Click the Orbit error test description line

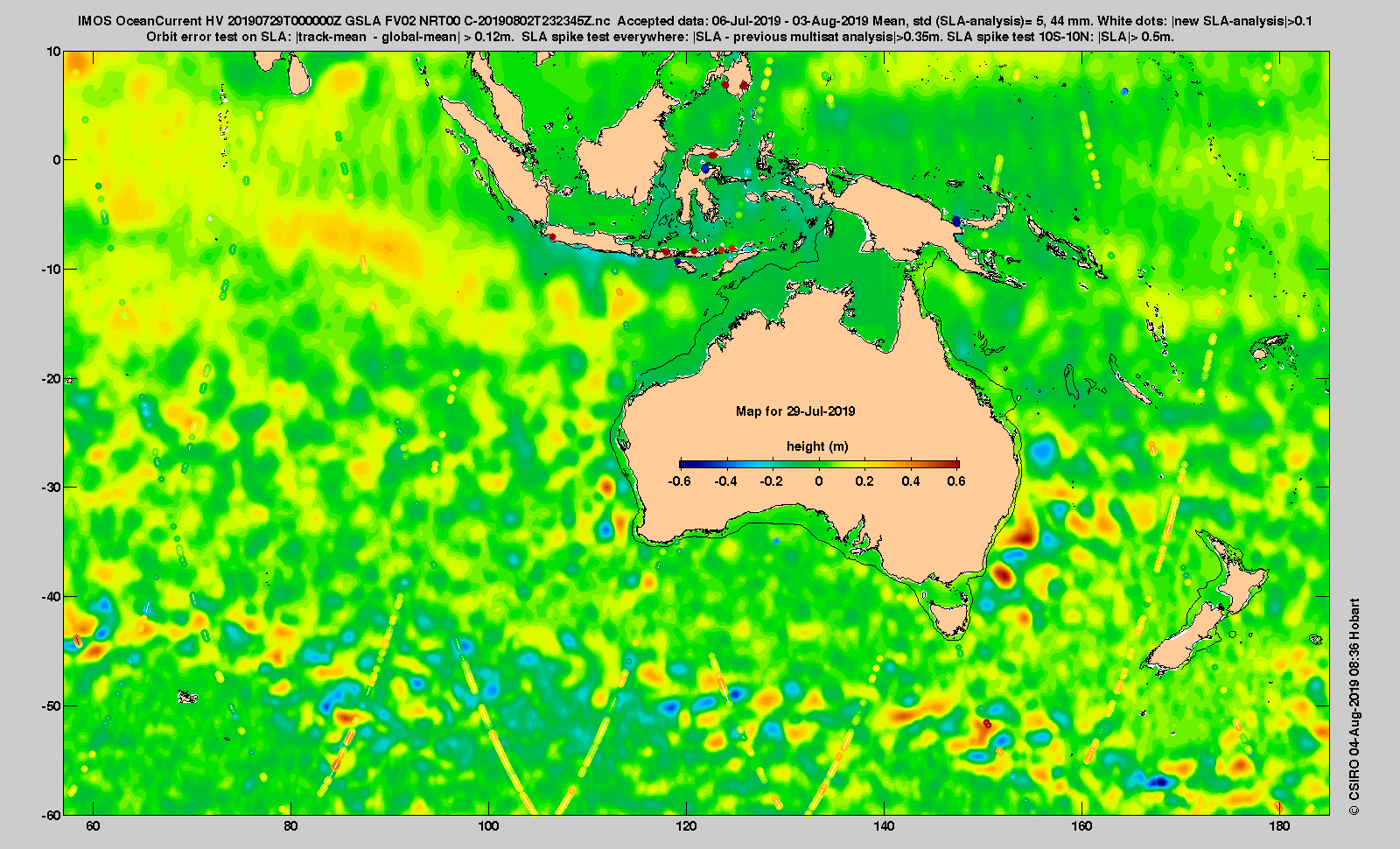tap(660, 37)
